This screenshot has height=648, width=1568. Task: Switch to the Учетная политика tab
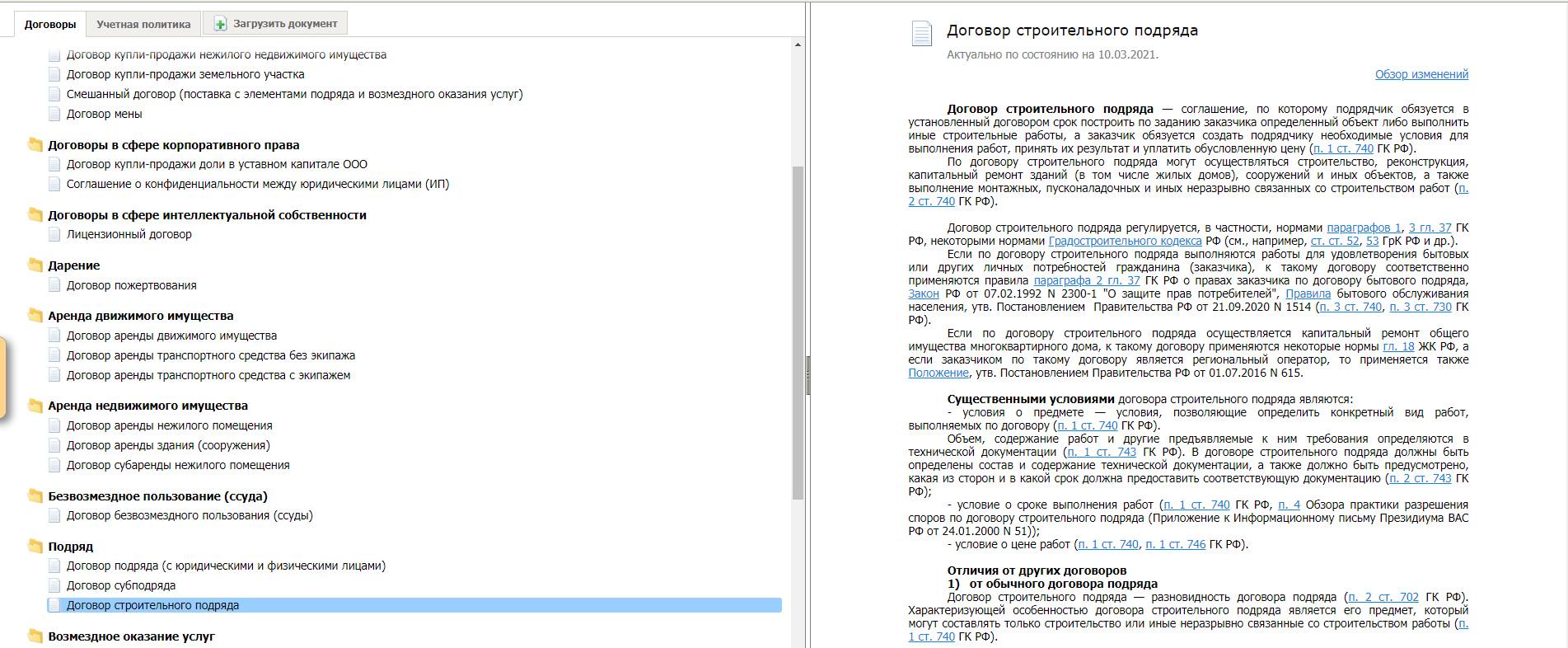[x=143, y=24]
